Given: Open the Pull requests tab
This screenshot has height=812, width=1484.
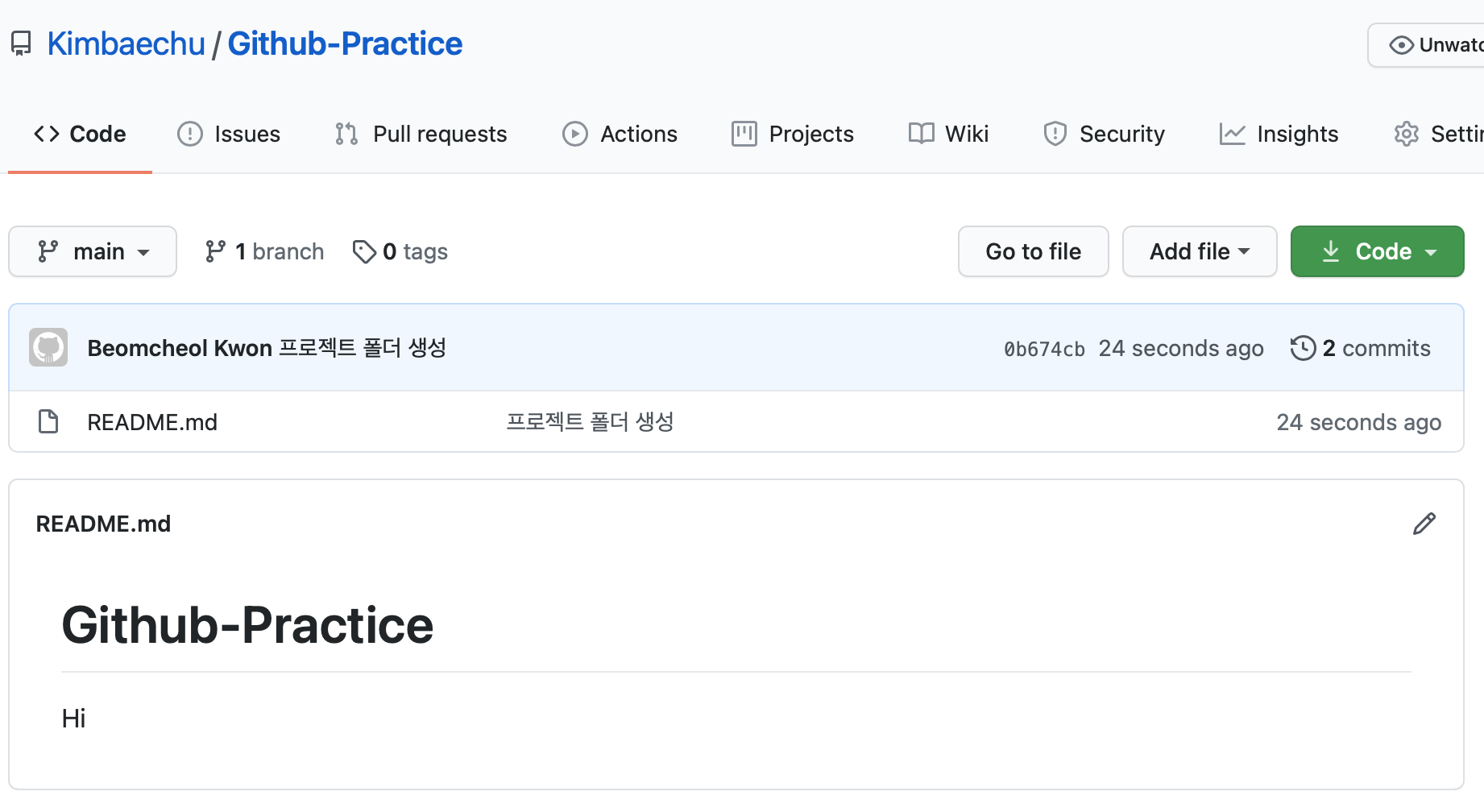Looking at the screenshot, I should coord(421,134).
